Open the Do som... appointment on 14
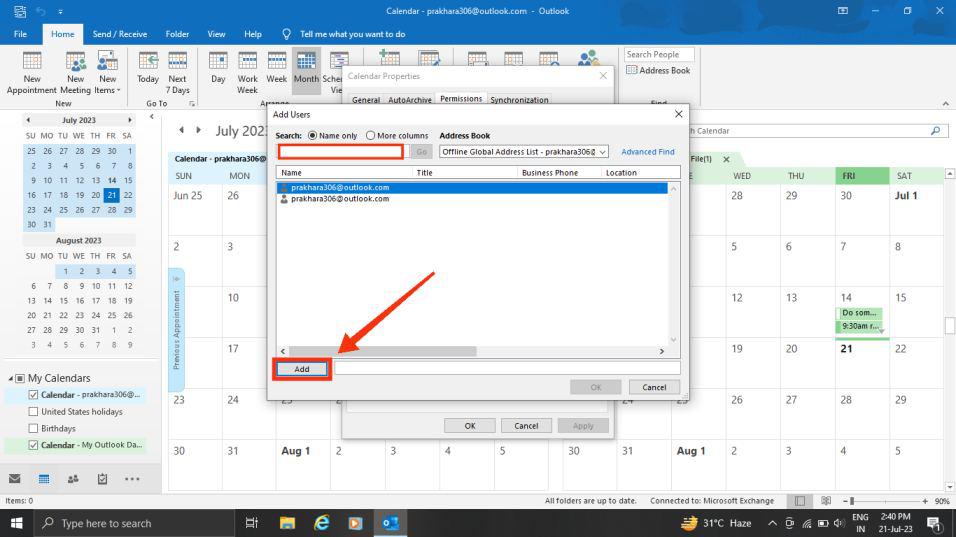Viewport: 956px width, 537px height. coord(858,313)
